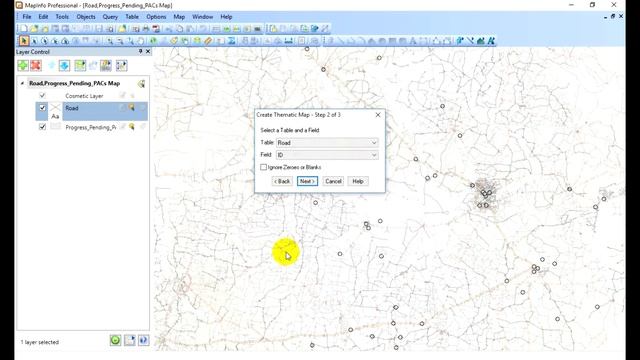Click the symbol style tool on drawing toolbar
Screen dimensions: 640x360
tap(460, 41)
